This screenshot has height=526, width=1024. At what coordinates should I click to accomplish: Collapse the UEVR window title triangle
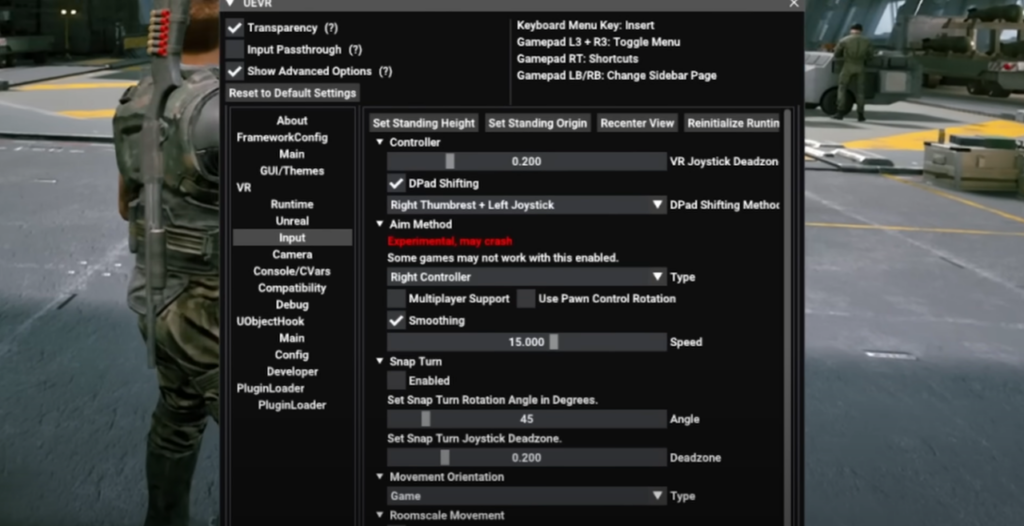231,4
